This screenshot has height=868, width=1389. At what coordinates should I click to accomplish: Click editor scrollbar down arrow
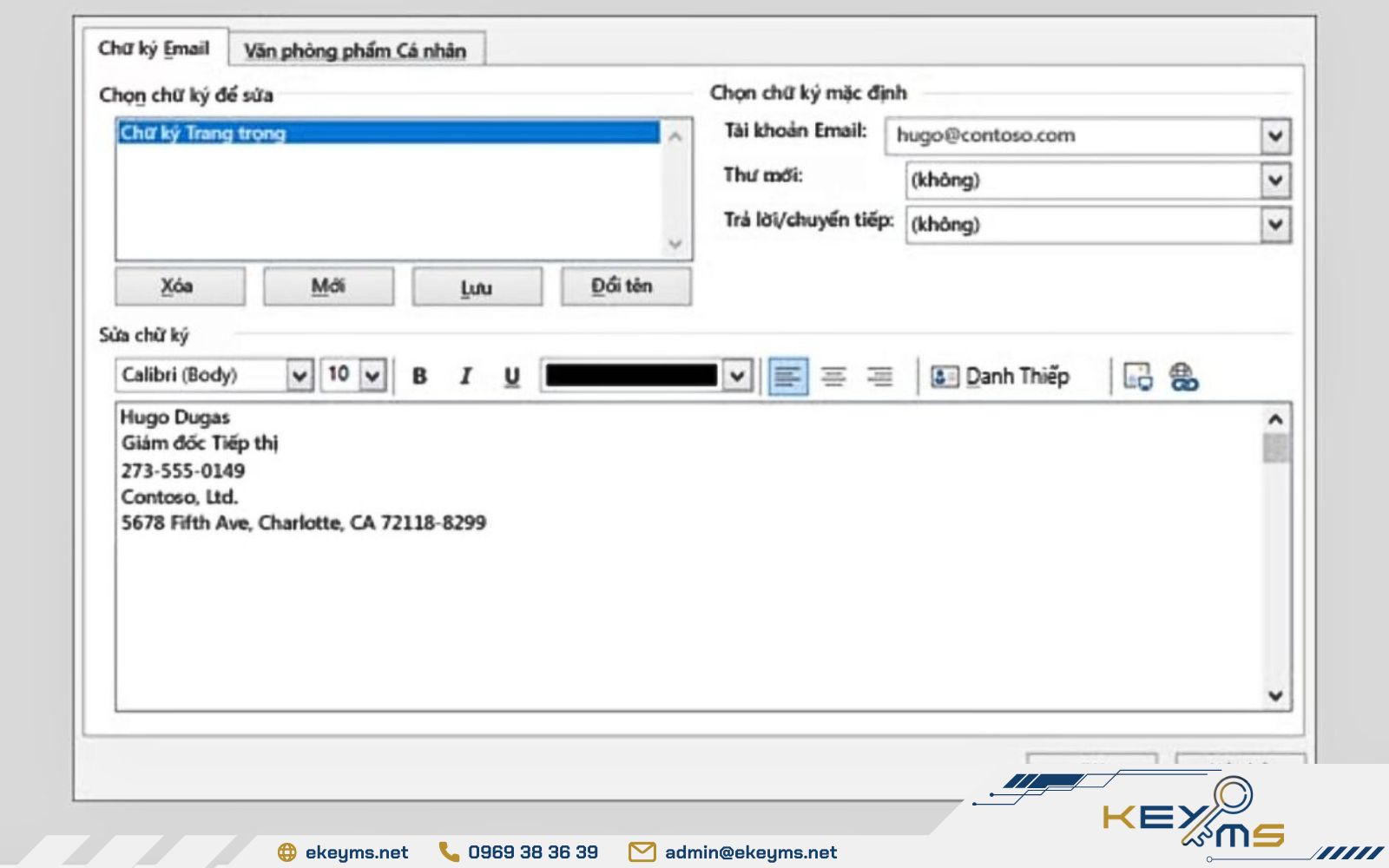[1275, 695]
